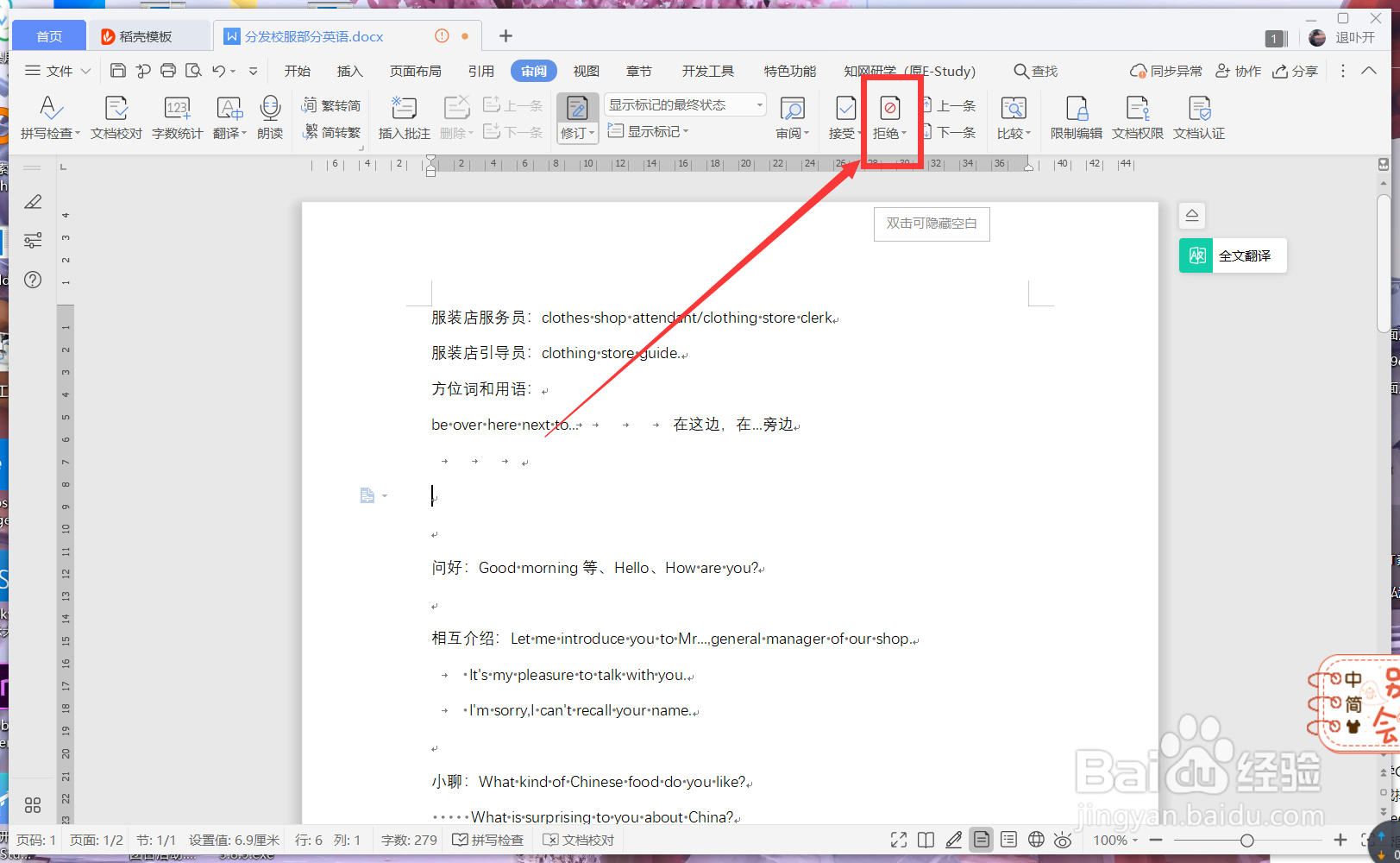The image size is (1400, 863).
Task: Click the help question mark in sidebar
Action: pos(33,280)
